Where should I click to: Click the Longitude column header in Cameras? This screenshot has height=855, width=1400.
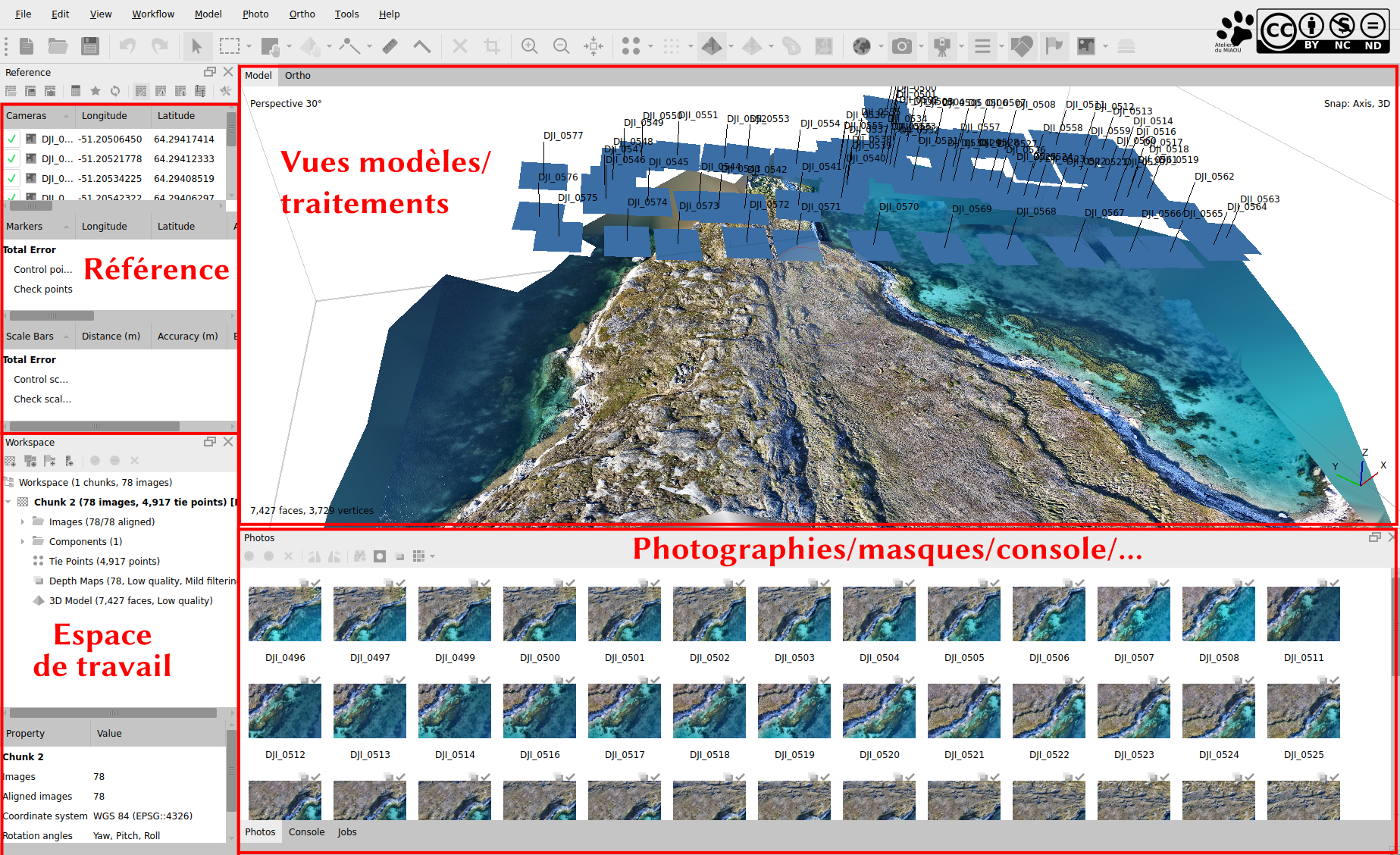[105, 116]
